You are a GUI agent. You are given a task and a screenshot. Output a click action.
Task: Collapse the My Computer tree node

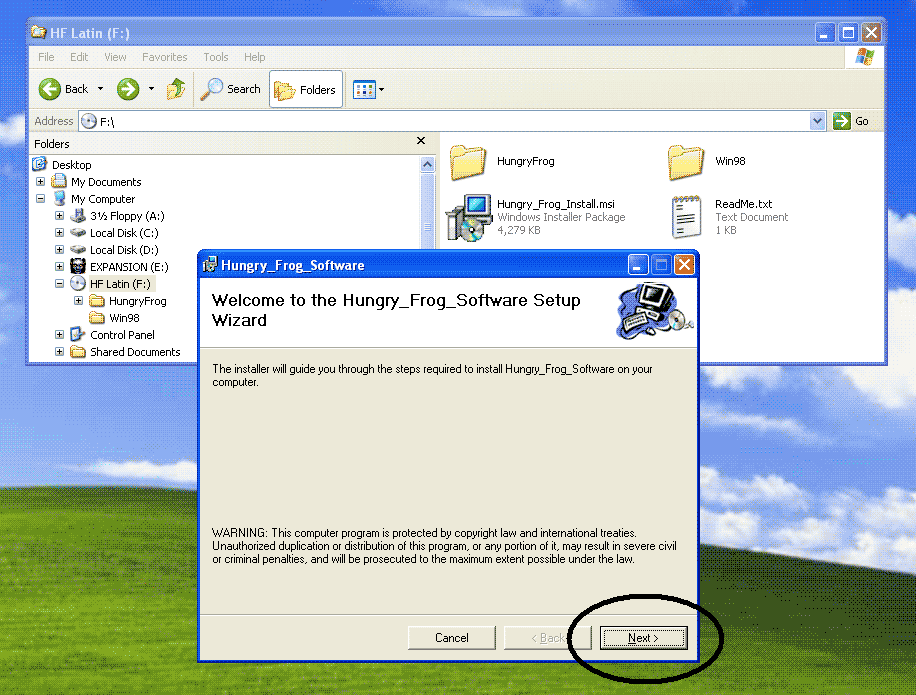(x=41, y=199)
